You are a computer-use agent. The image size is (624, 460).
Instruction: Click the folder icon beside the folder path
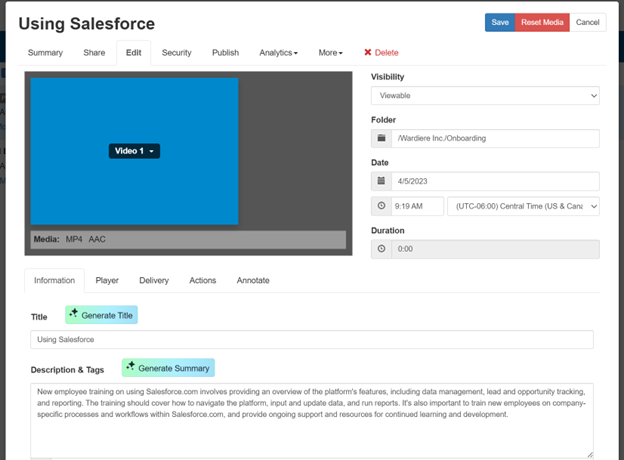380,138
